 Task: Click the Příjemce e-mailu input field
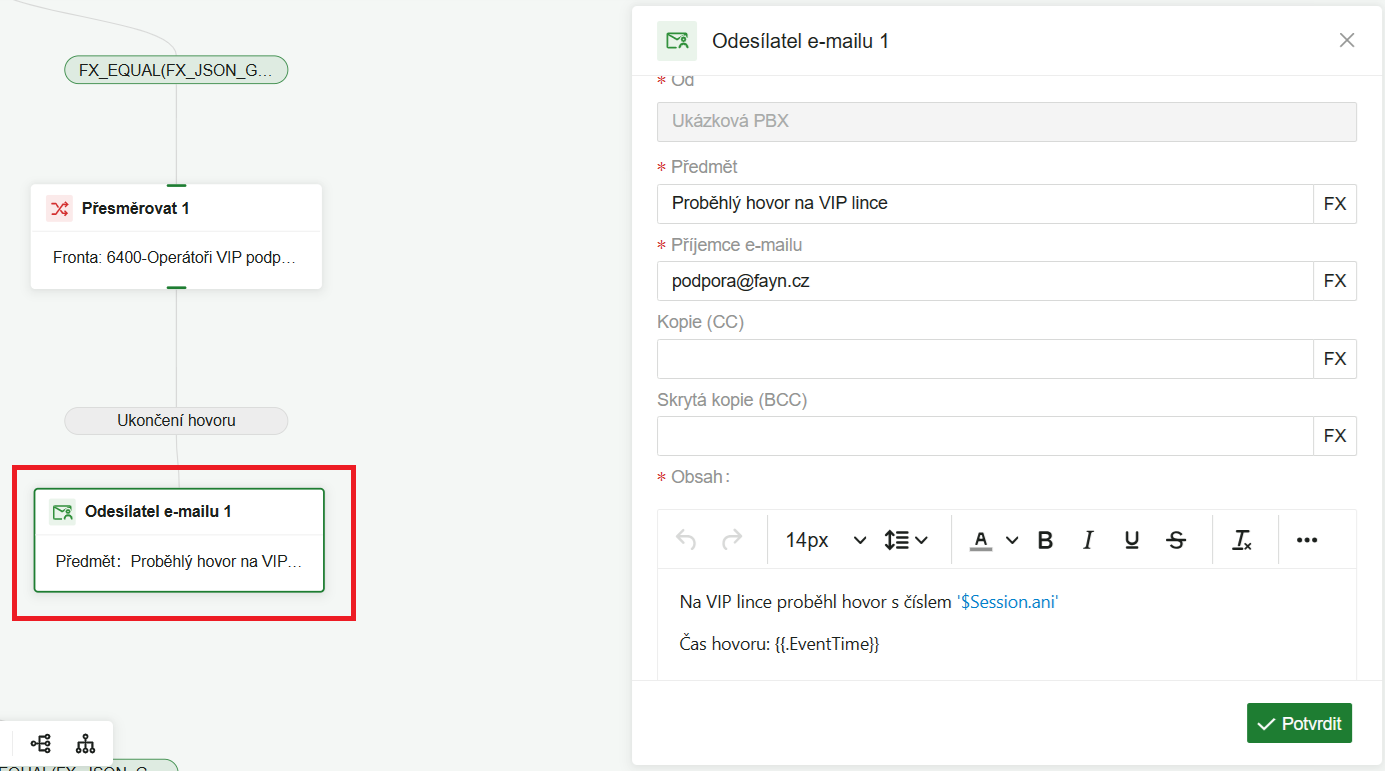click(x=984, y=281)
